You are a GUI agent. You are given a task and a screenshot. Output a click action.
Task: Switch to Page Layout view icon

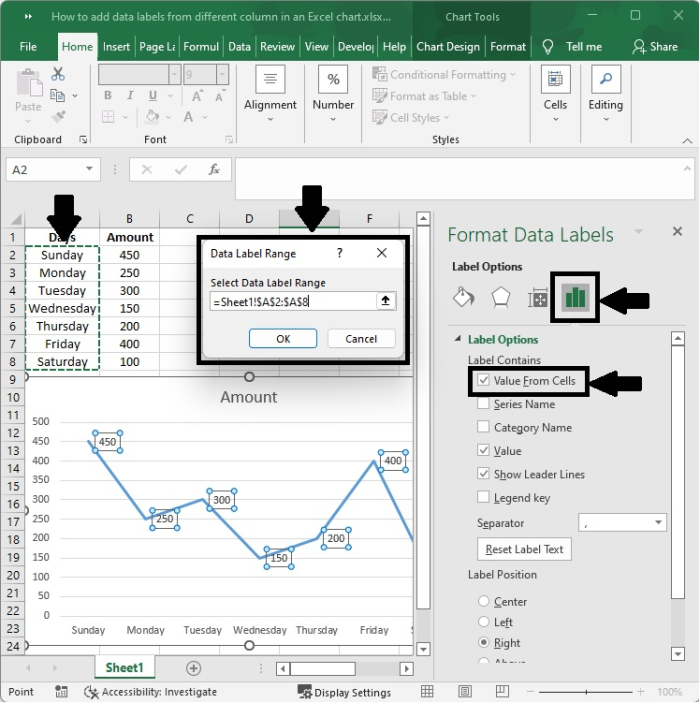click(465, 691)
